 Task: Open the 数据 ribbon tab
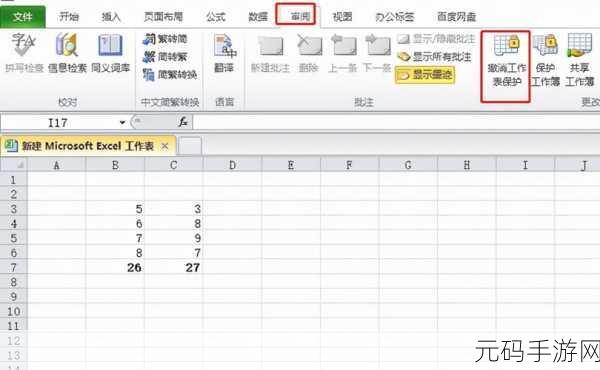[258, 17]
